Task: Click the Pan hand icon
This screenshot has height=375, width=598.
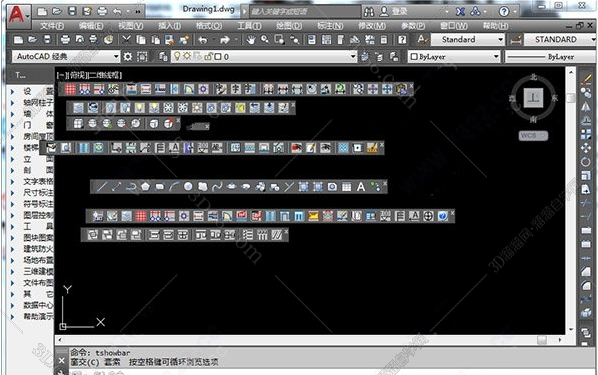Action: [x=251, y=40]
